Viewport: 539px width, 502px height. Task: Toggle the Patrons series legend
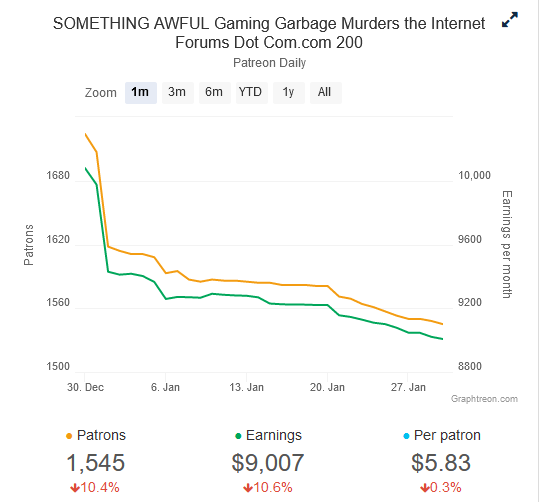tap(96, 435)
